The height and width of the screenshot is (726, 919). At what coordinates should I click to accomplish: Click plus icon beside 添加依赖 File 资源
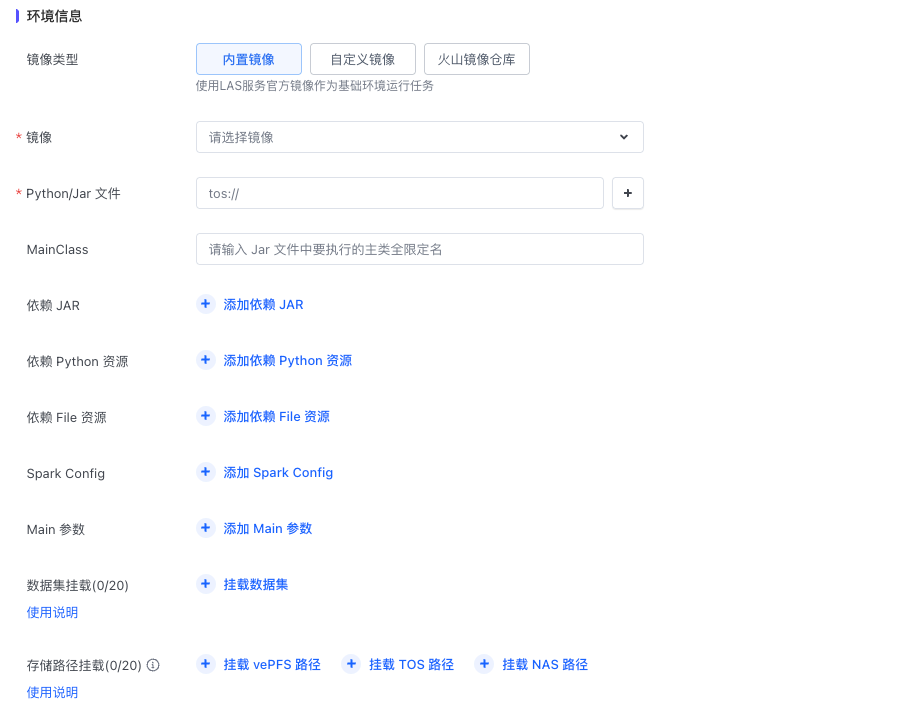[x=206, y=416]
